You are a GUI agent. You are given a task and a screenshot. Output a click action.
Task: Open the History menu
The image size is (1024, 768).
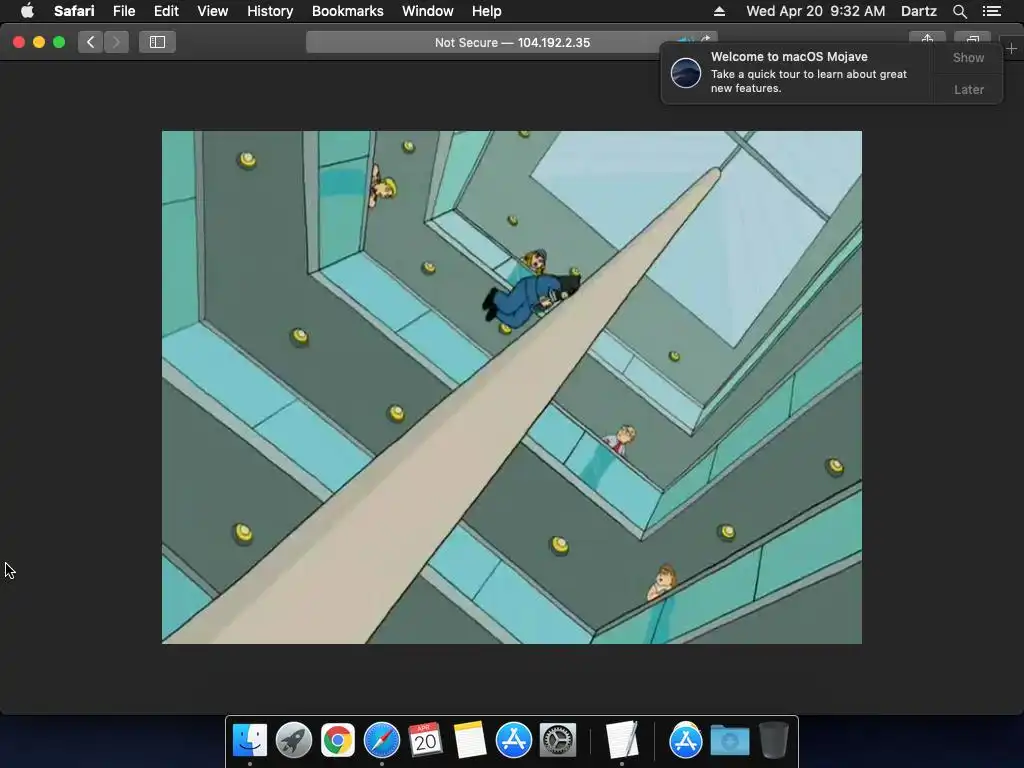tap(270, 11)
